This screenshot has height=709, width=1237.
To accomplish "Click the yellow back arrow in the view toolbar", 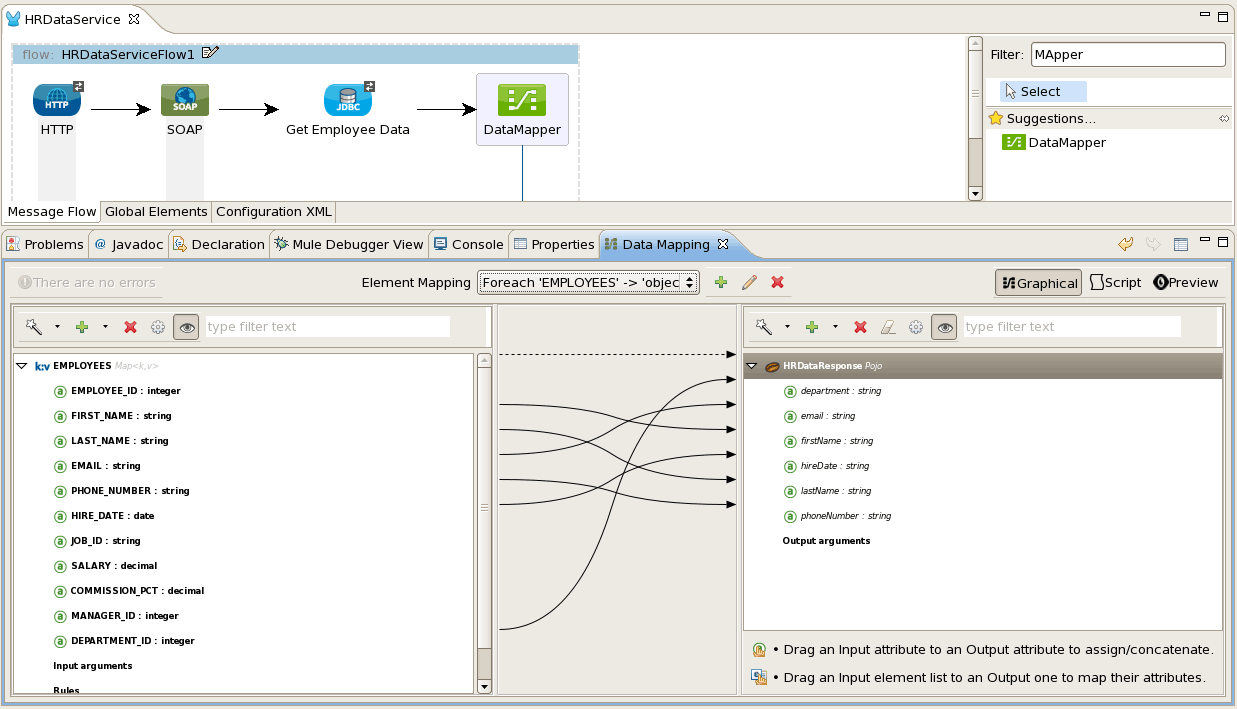I will coord(1126,244).
